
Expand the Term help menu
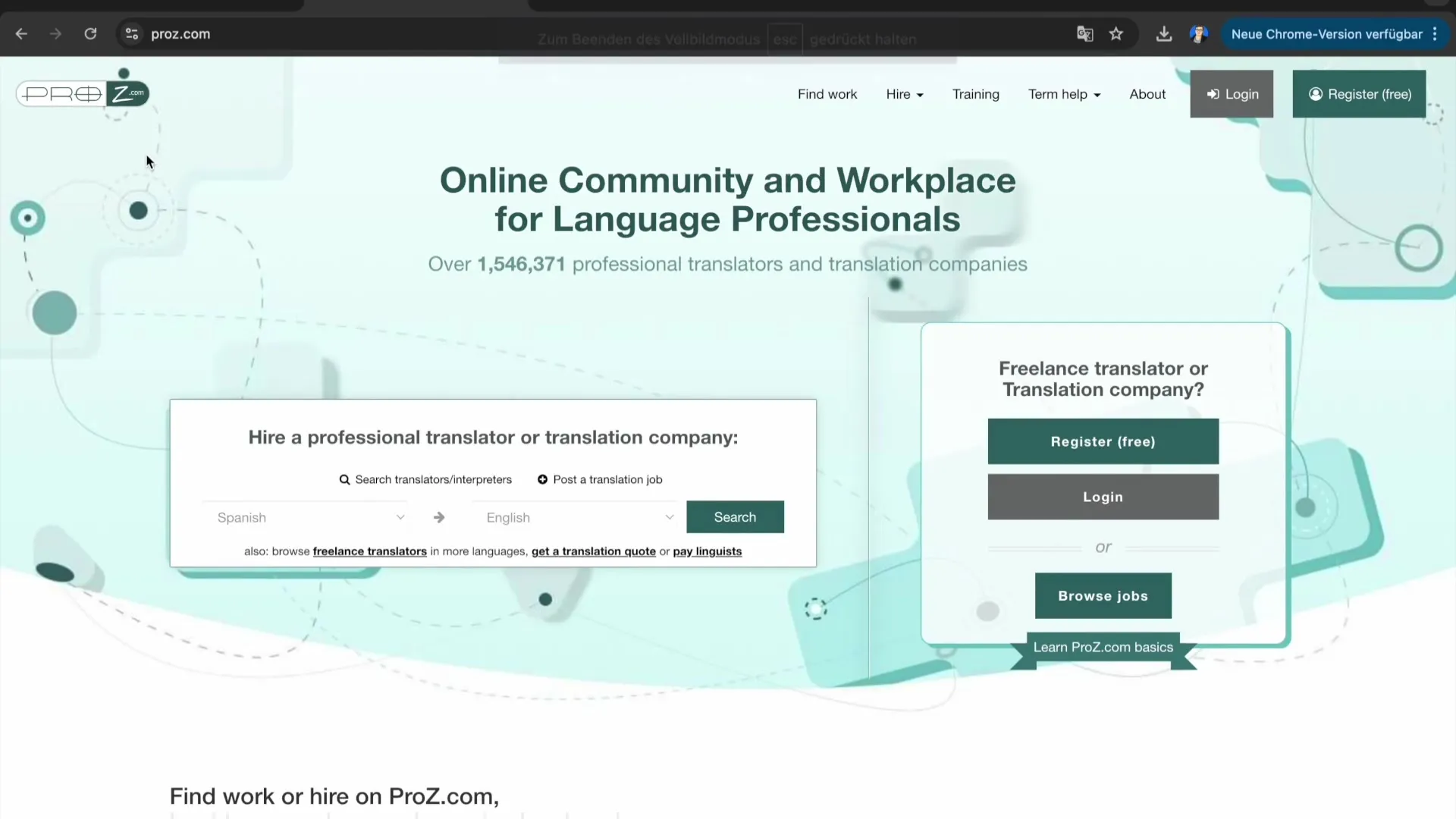[x=1064, y=94]
